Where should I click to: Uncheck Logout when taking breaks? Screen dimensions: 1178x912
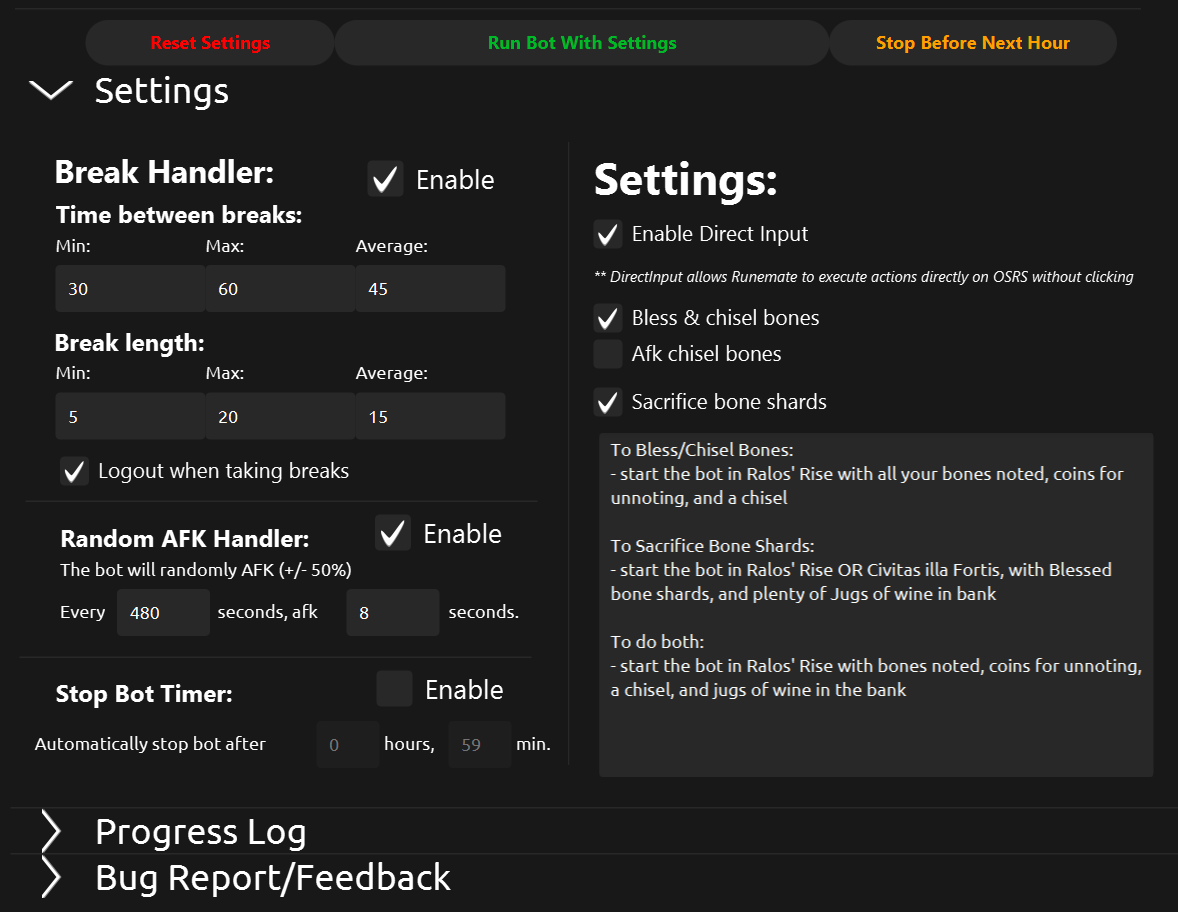coord(75,471)
